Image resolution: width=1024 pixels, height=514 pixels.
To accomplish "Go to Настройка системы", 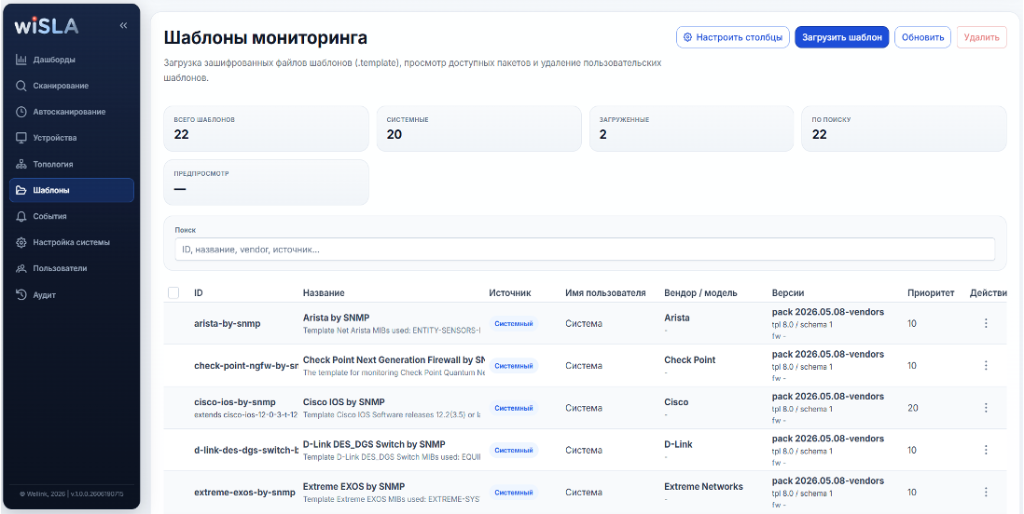I will [x=72, y=242].
